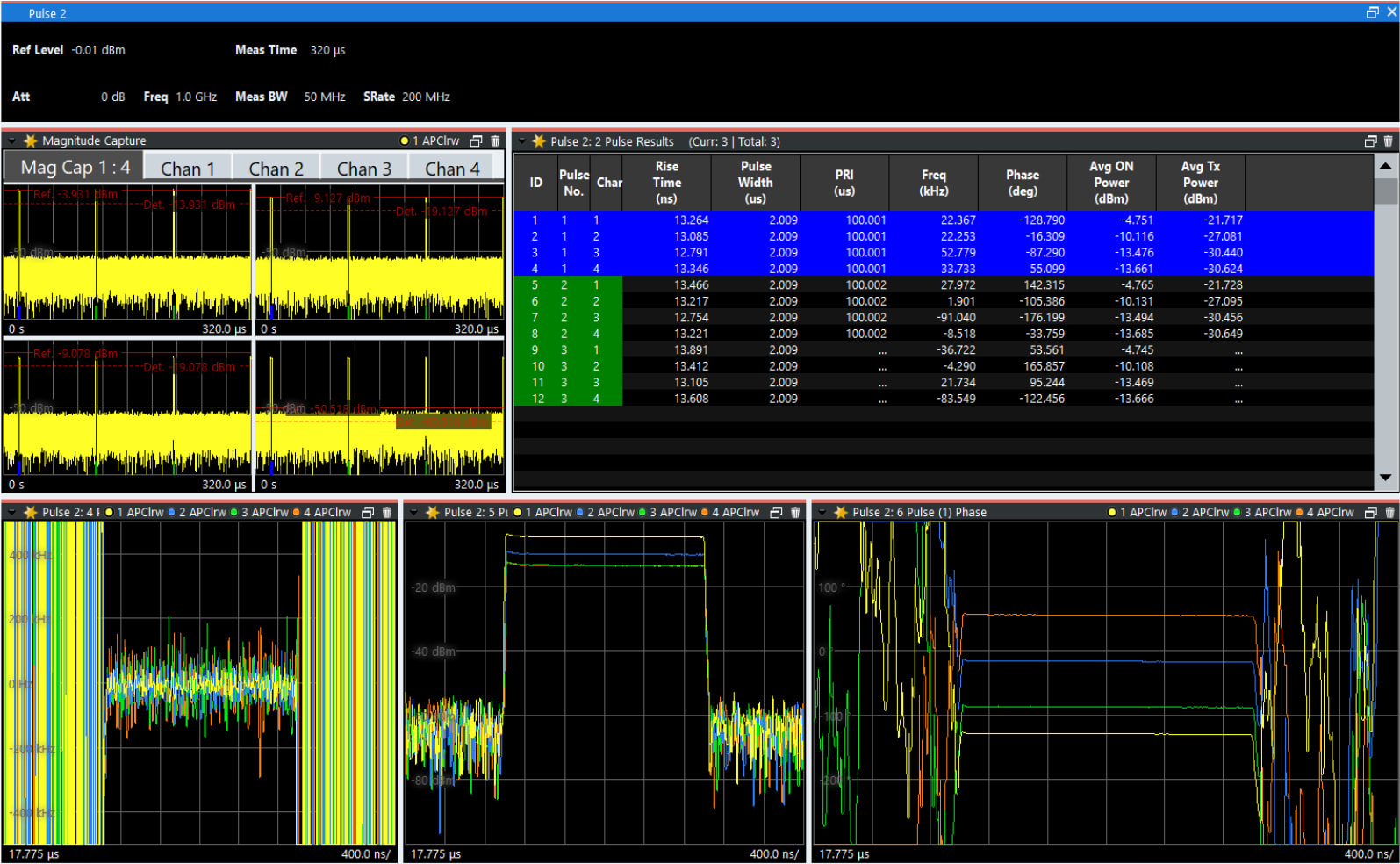This screenshot has height=864, width=1400.
Task: Click the Avg ON Power column header
Action: click(1111, 183)
